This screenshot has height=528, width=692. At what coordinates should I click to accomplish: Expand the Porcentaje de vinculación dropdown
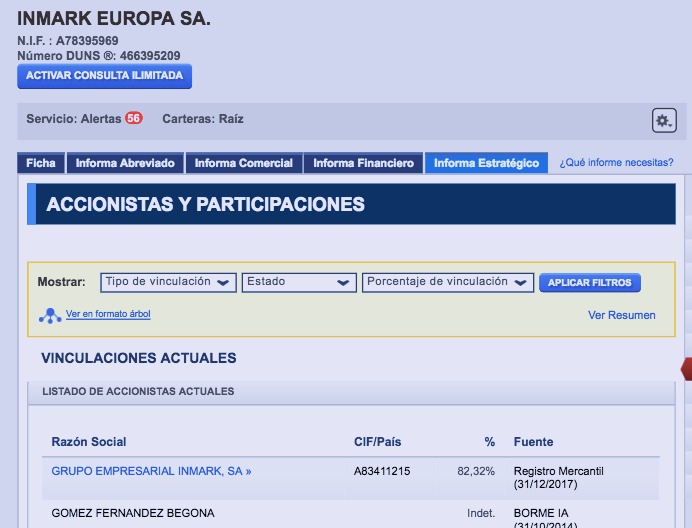click(448, 283)
